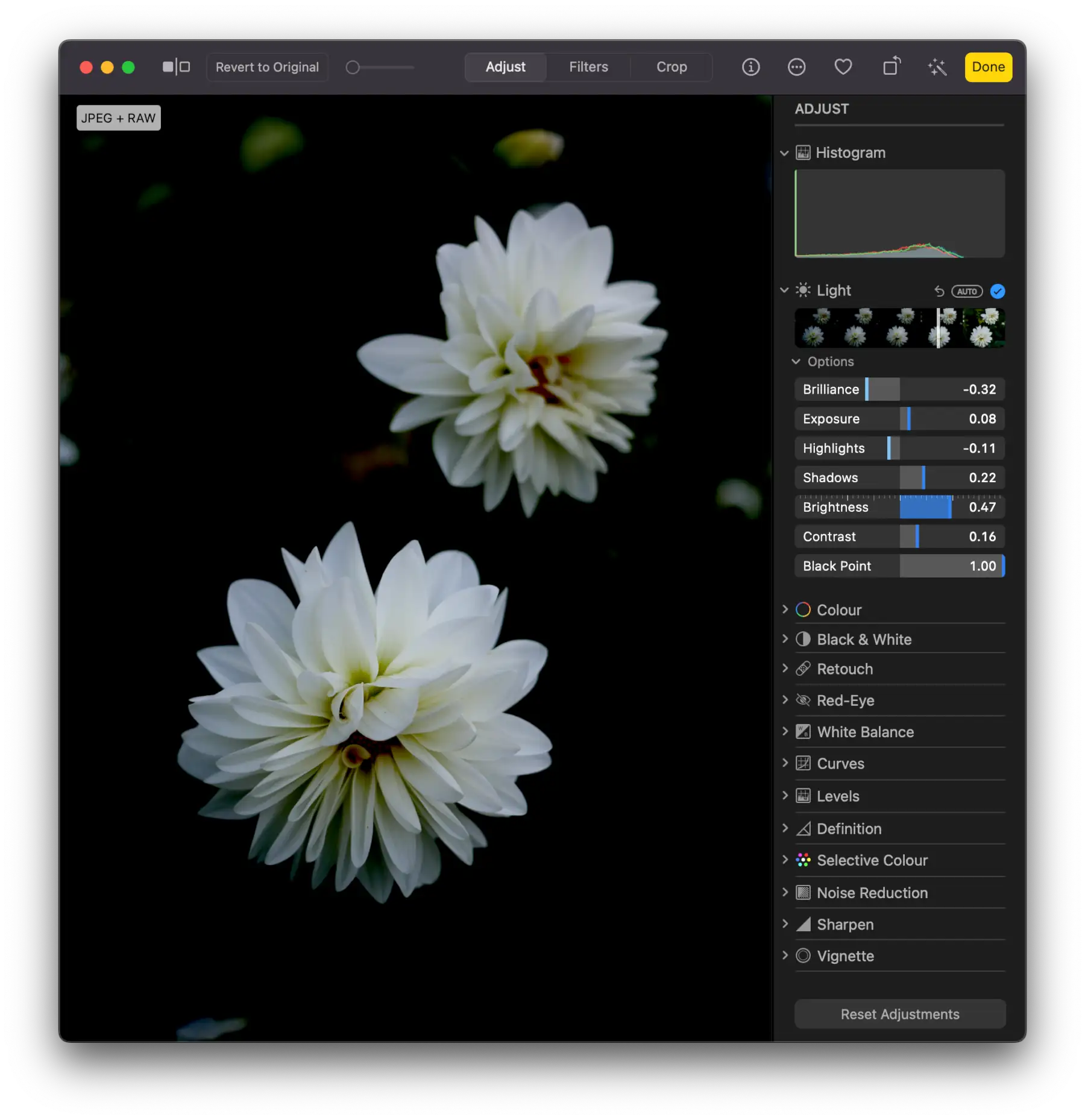The image size is (1085, 1120).
Task: Click the Selective Colour dots icon
Action: pyautogui.click(x=803, y=860)
